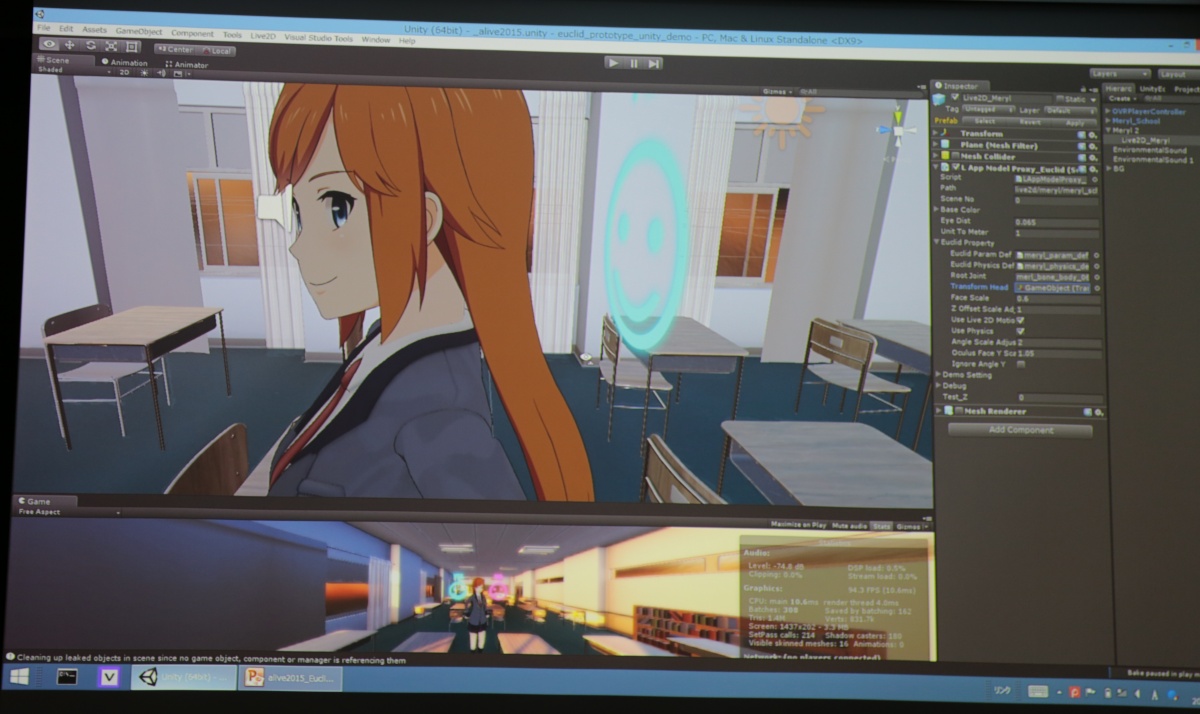Image resolution: width=1200 pixels, height=714 pixels.
Task: Click prefab Apply button
Action: click(x=1075, y=122)
